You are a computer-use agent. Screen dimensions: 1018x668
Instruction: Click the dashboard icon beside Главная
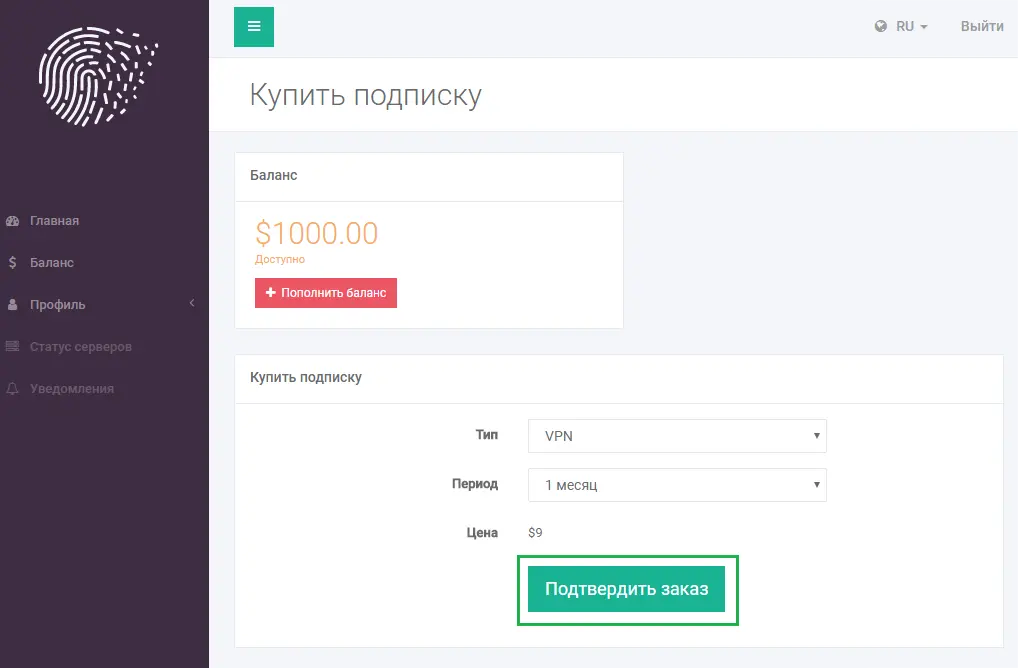point(12,221)
